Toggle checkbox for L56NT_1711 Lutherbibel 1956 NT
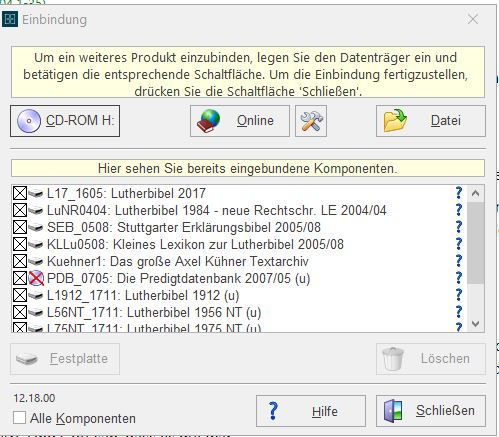Screen dimensions: 499x437 point(20,312)
